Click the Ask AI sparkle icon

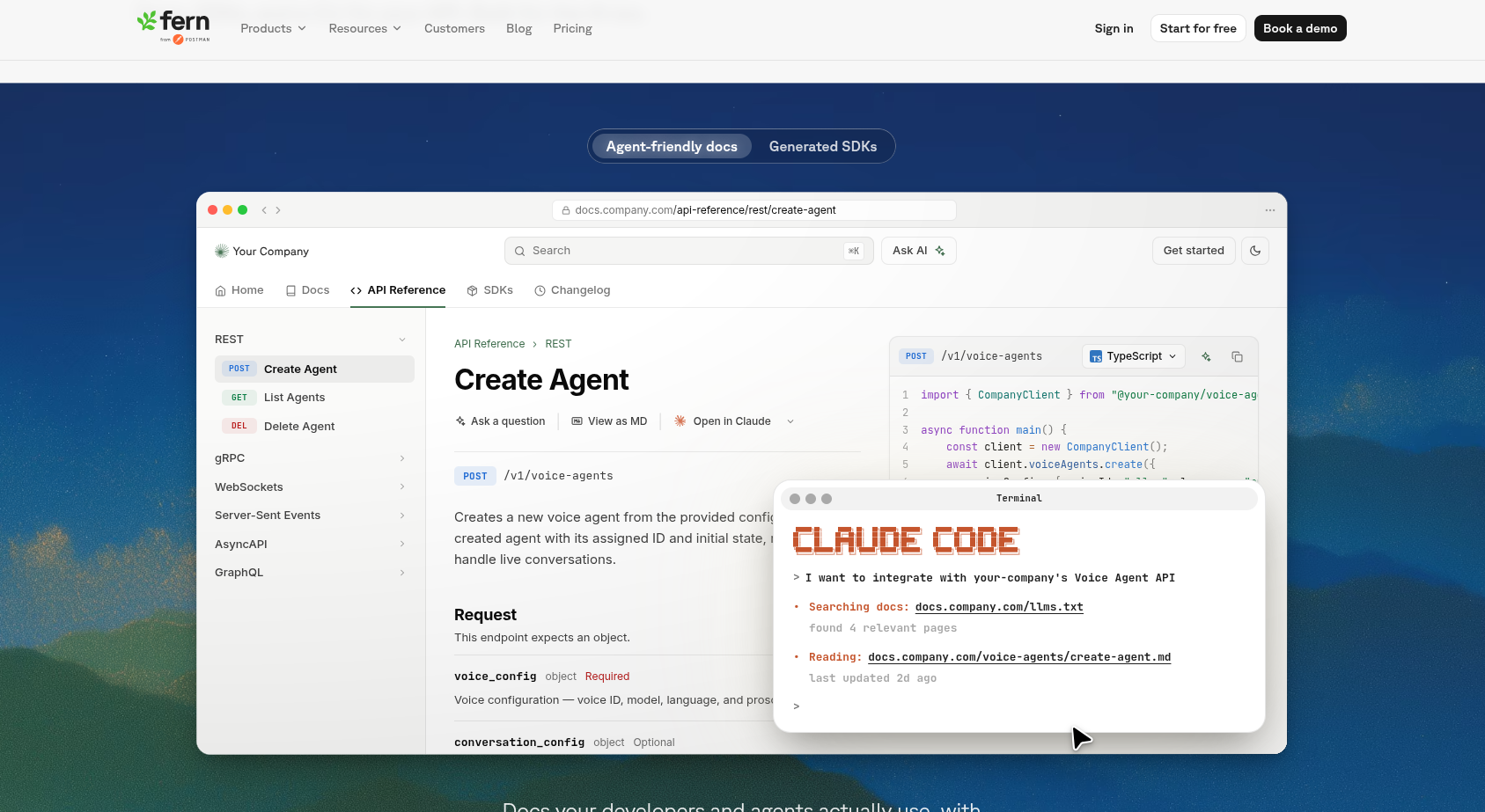[940, 251]
